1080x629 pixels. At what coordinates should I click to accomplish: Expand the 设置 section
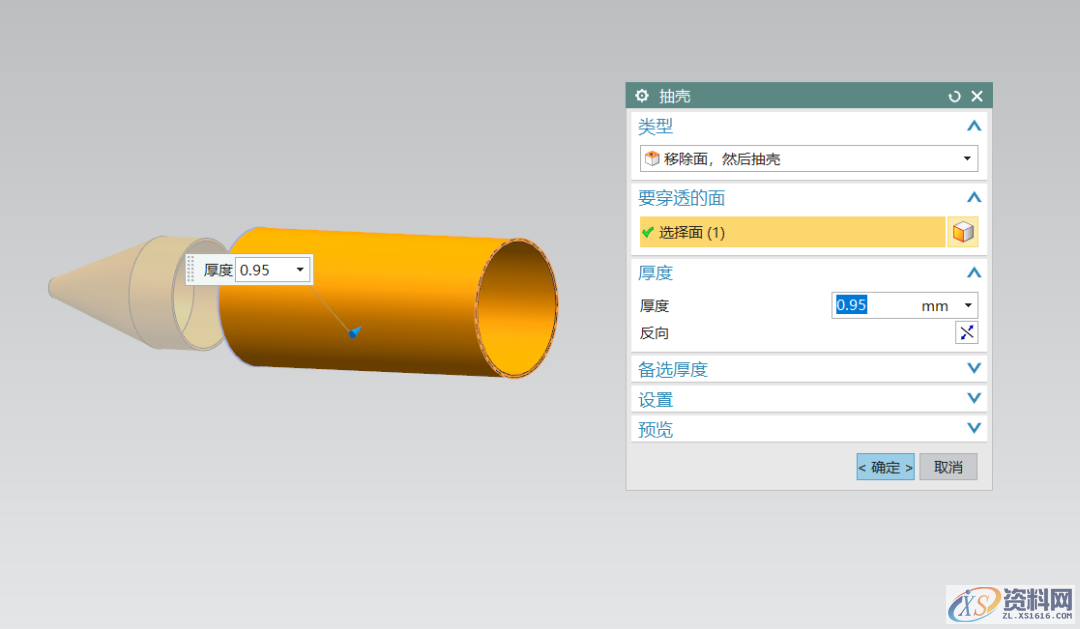[x=973, y=398]
